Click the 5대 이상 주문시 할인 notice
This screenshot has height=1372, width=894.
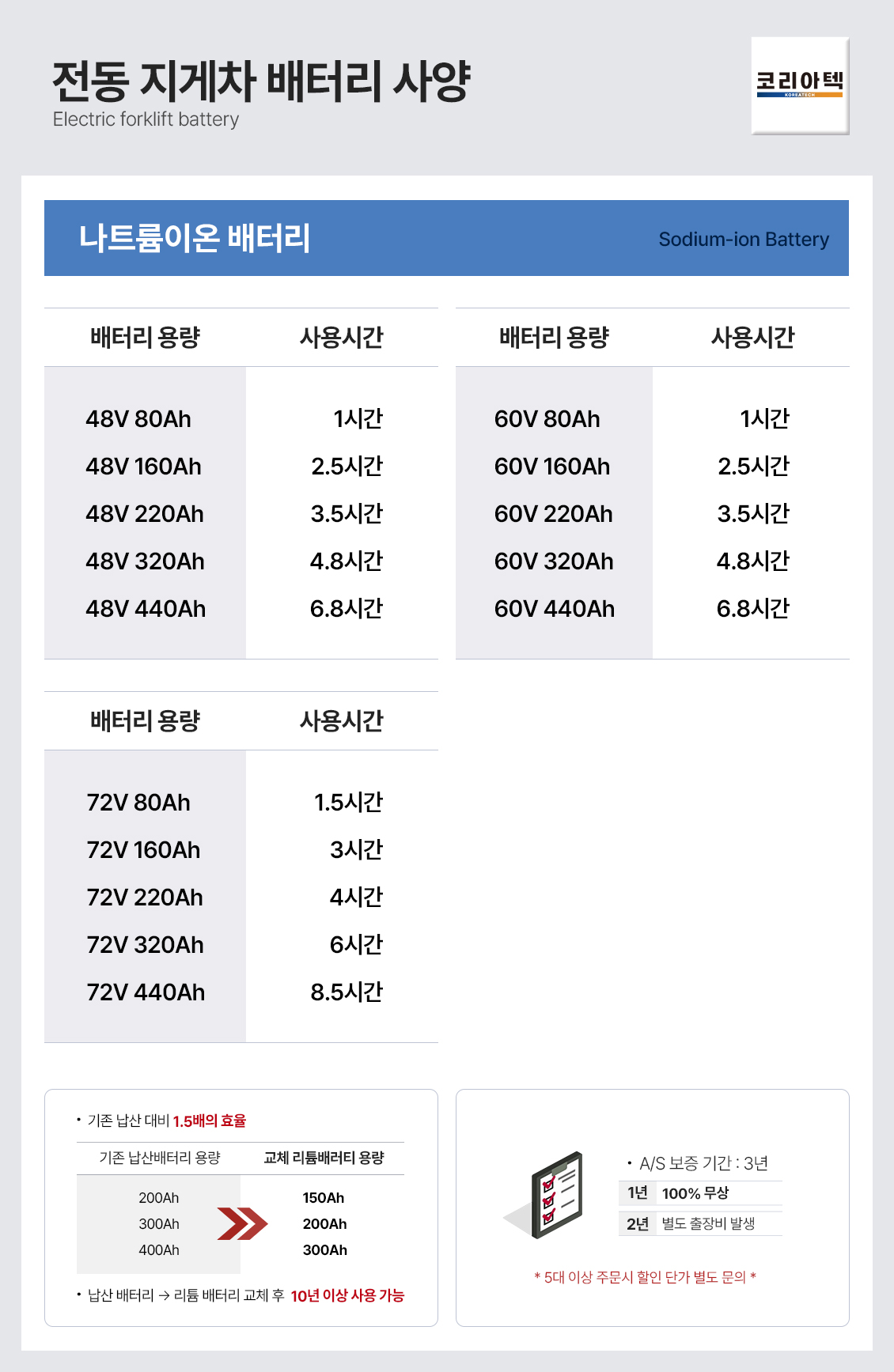(x=645, y=1277)
